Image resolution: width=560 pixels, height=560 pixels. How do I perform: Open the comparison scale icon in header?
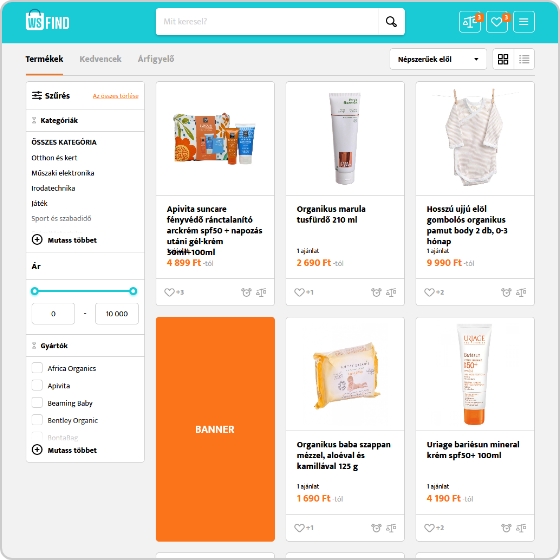[470, 22]
